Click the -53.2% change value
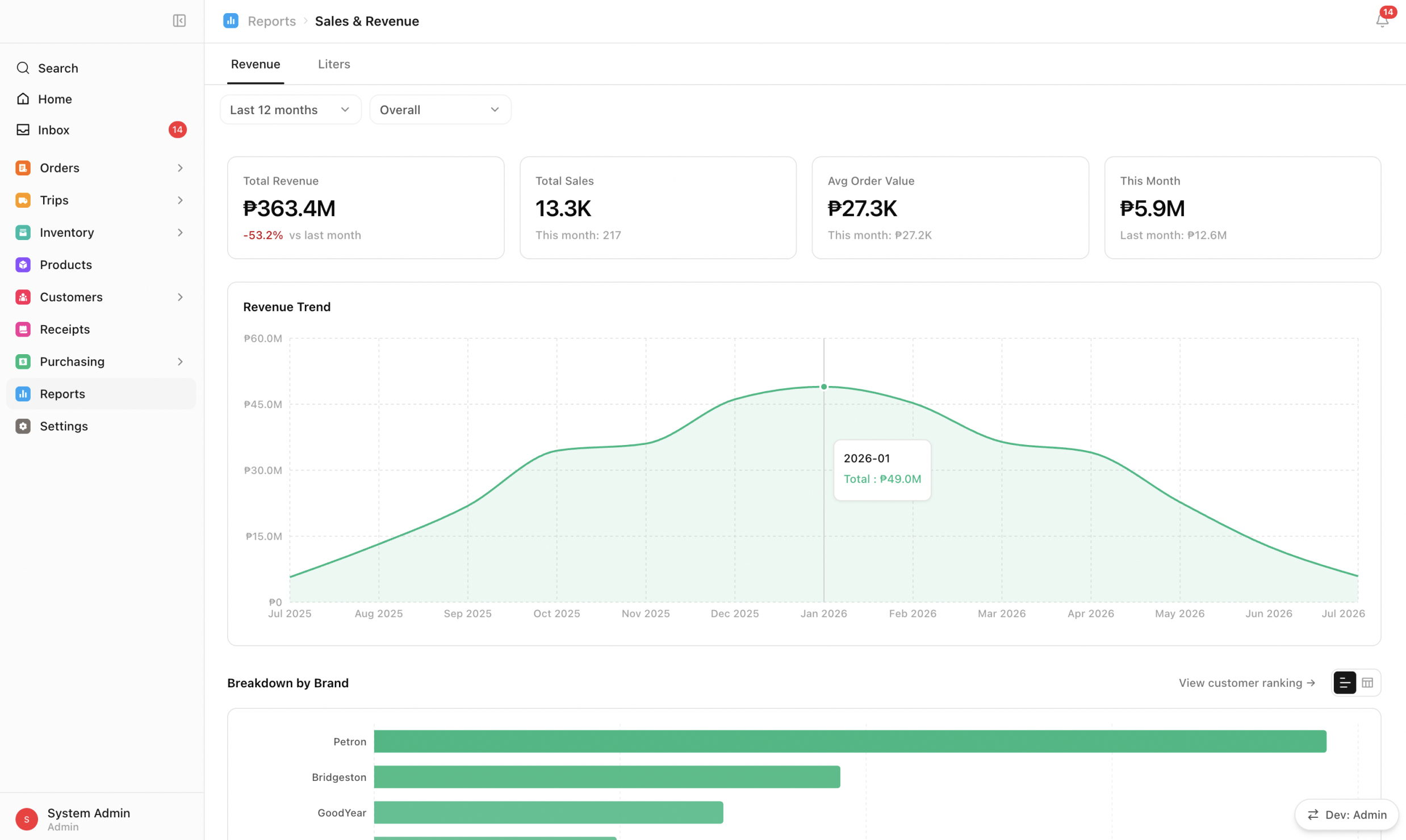Image resolution: width=1406 pixels, height=840 pixels. coord(263,235)
